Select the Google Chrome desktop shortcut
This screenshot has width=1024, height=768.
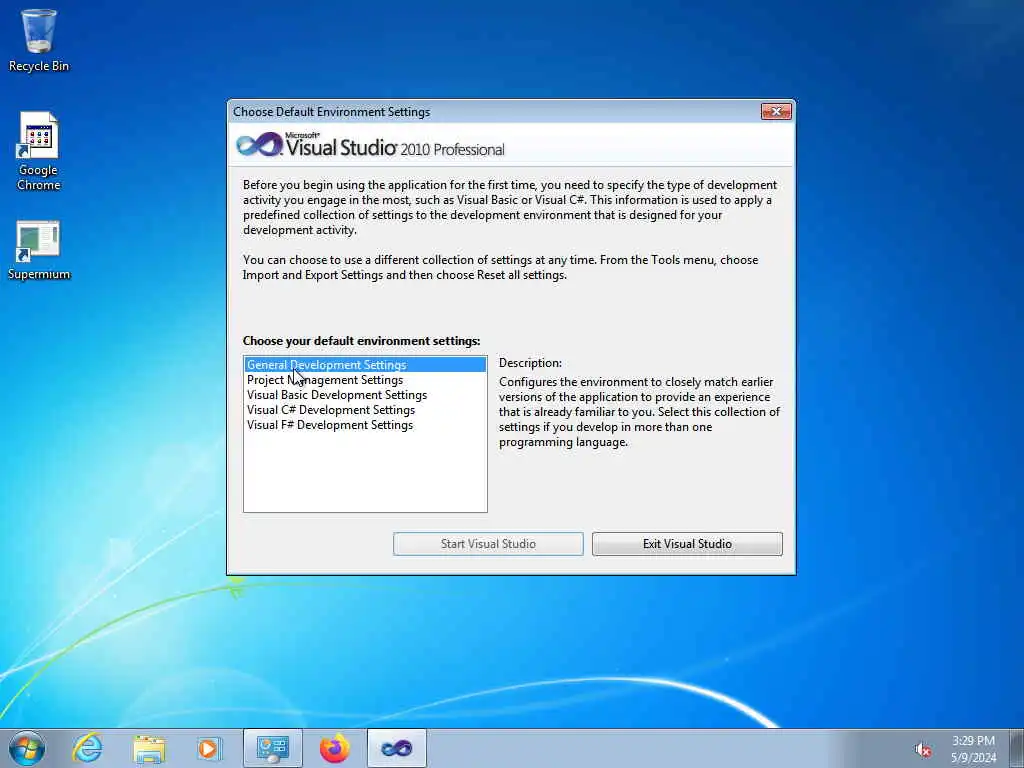tap(39, 152)
